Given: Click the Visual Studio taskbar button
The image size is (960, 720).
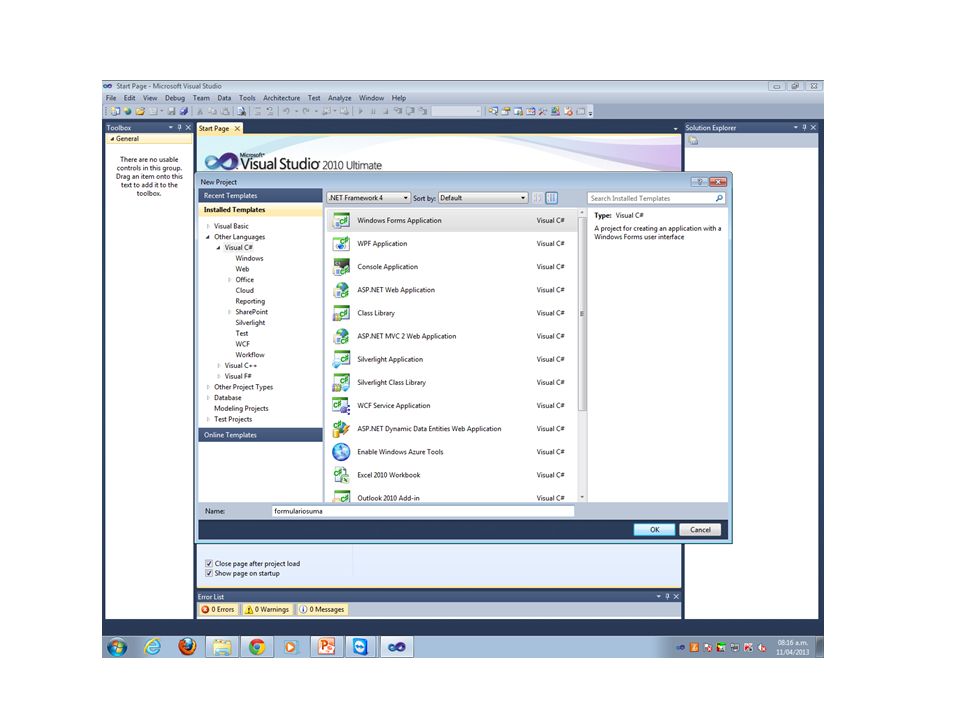Looking at the screenshot, I should tap(396, 647).
